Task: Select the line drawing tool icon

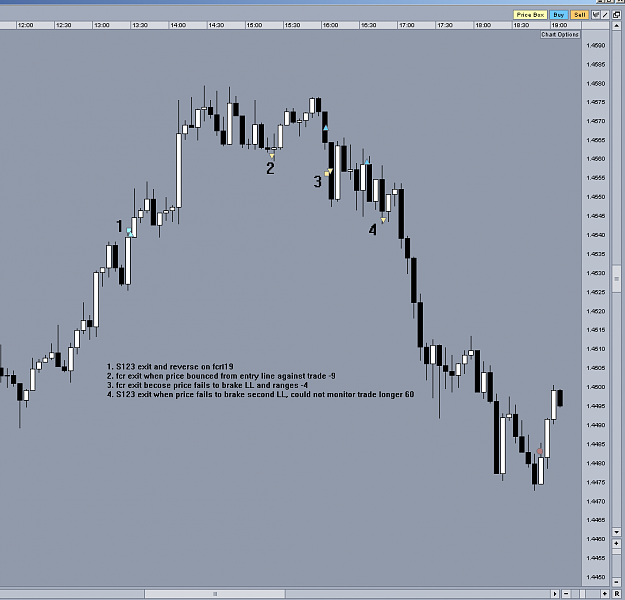Action: click(605, 15)
